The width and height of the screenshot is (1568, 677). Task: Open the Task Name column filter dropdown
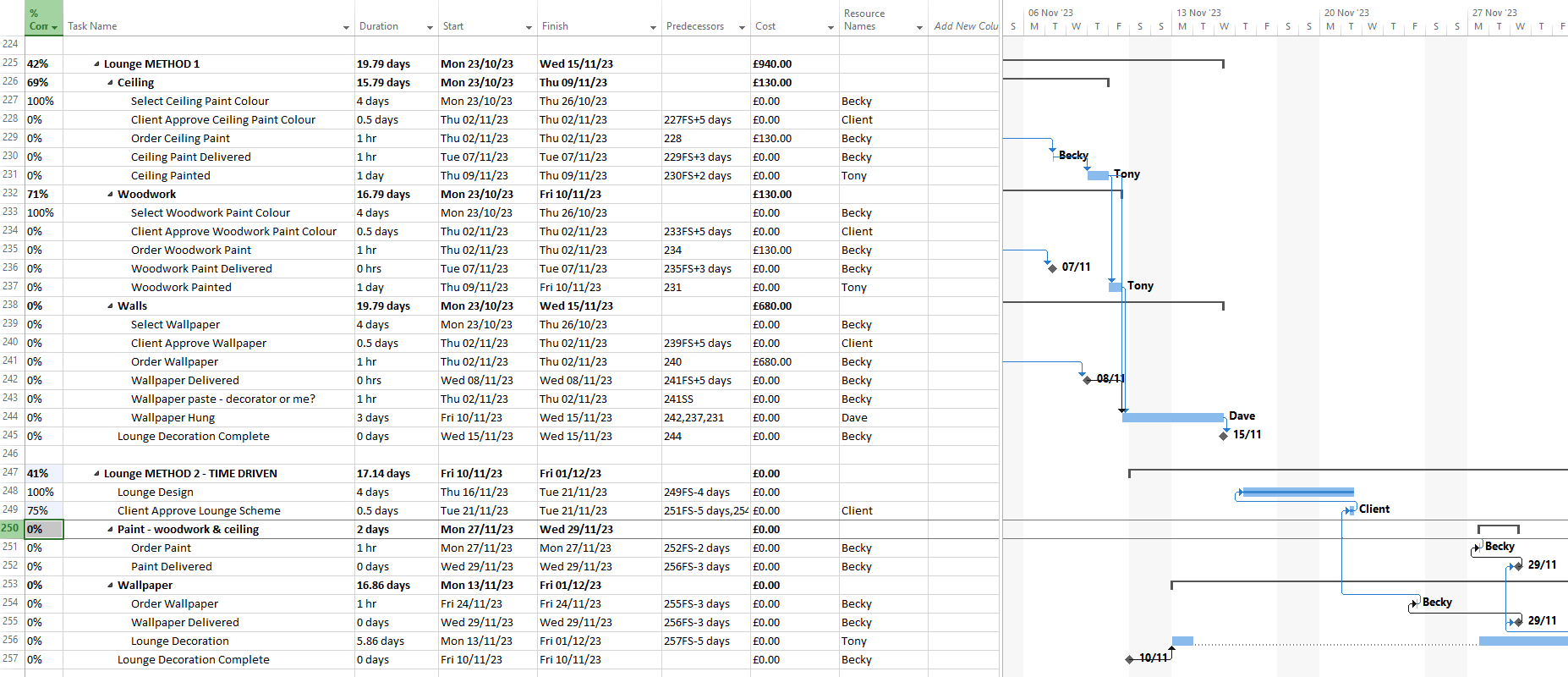(x=346, y=28)
